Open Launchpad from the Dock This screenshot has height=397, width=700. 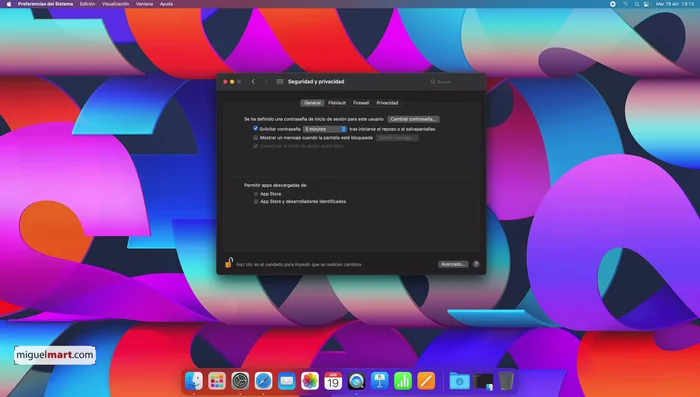point(217,381)
